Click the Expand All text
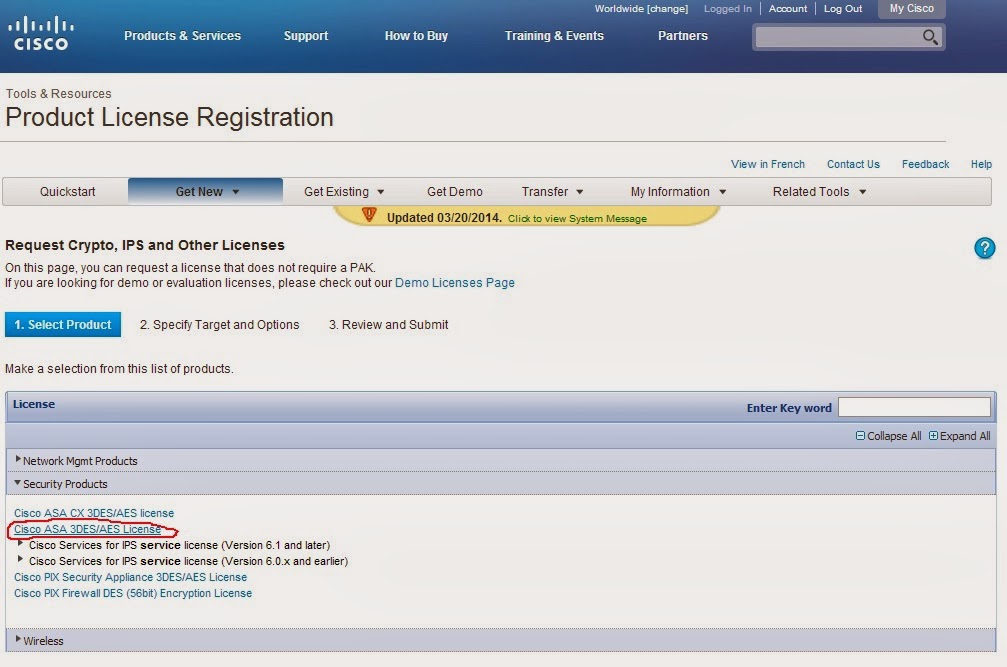The width and height of the screenshot is (1007, 667). (965, 436)
